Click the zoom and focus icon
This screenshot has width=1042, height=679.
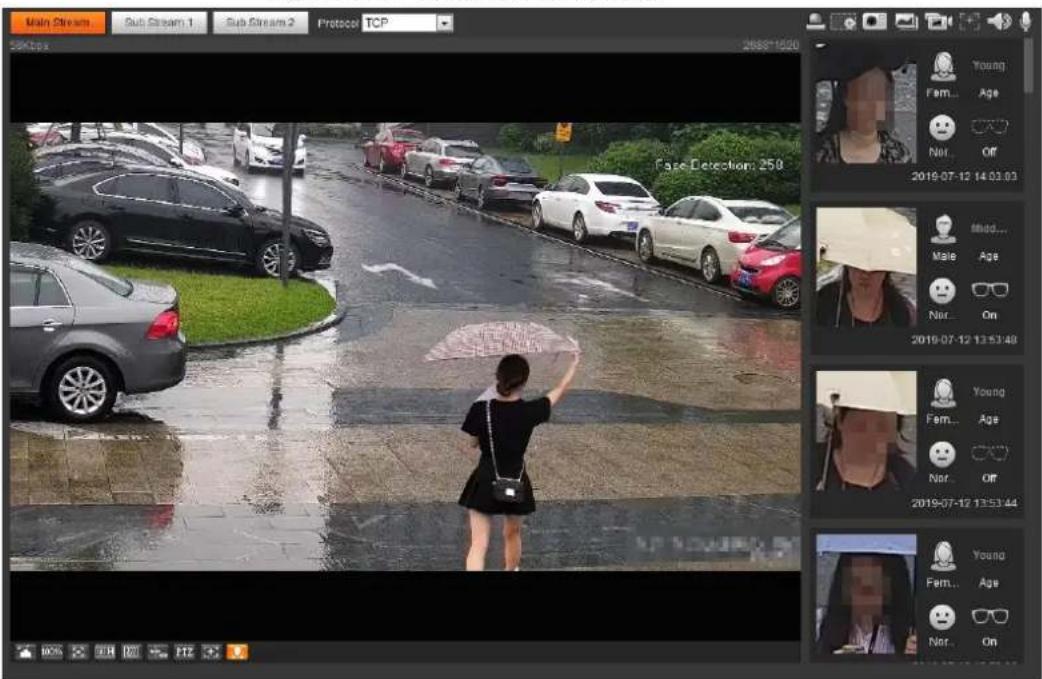tap(211, 652)
